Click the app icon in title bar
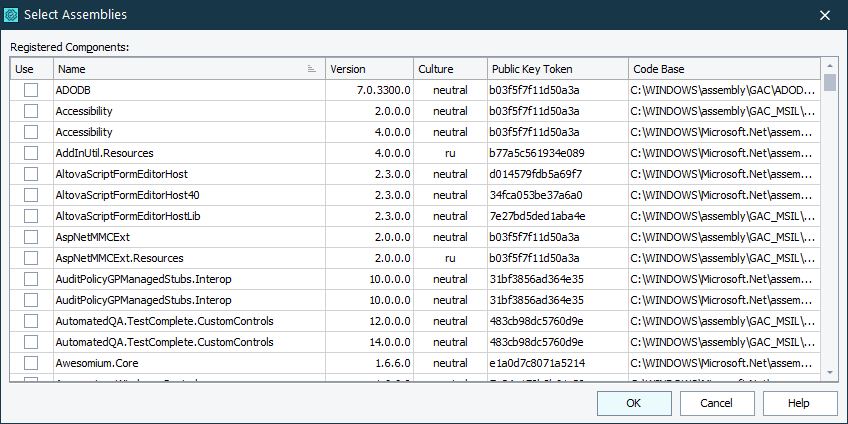The image size is (848, 424). click(x=11, y=15)
